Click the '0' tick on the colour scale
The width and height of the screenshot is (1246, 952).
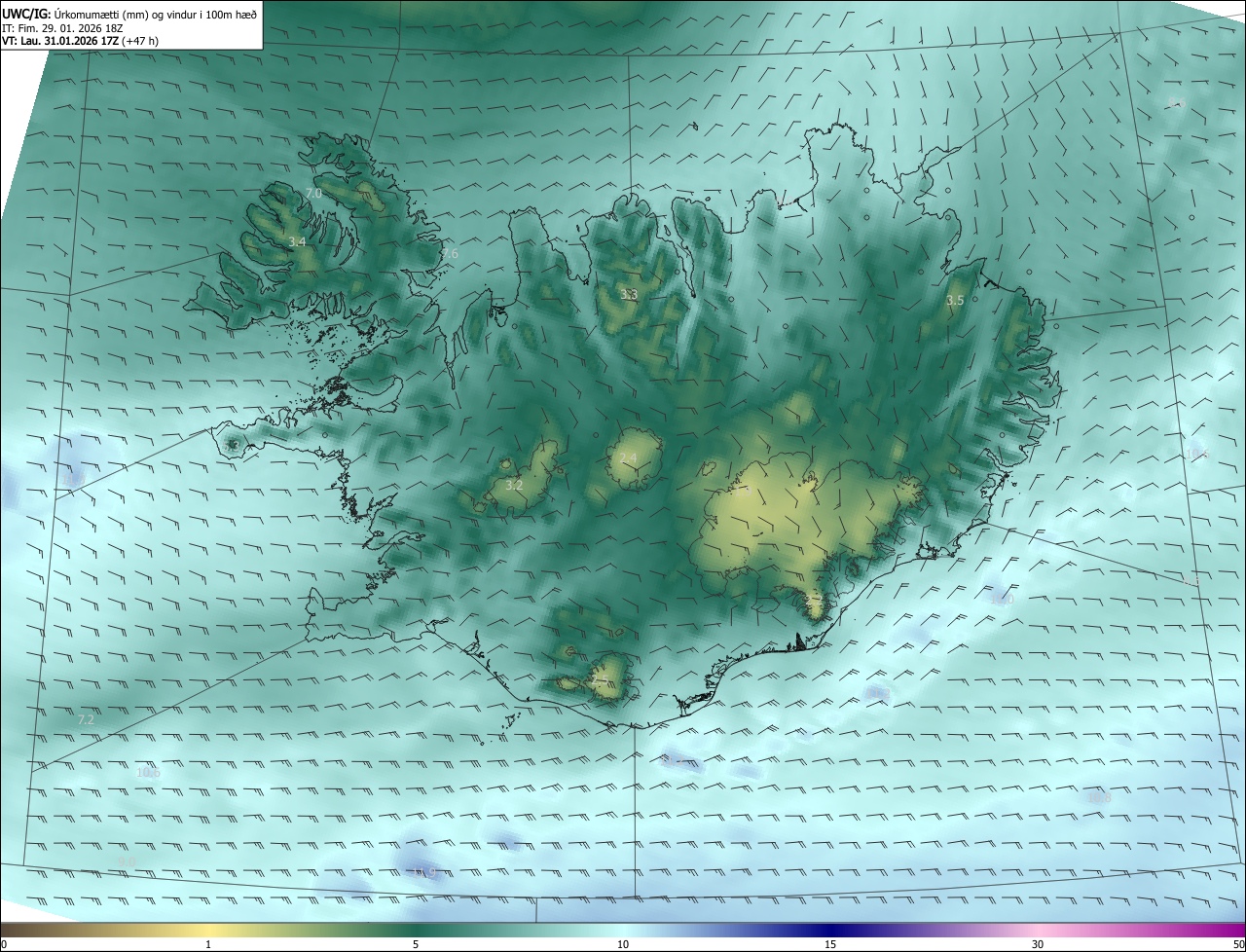point(4,944)
